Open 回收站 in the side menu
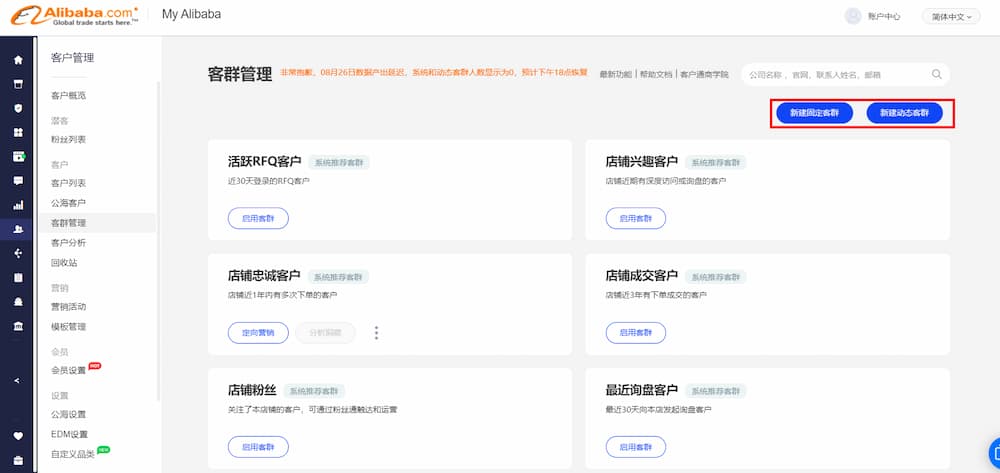The width and height of the screenshot is (1000, 473). pos(64,262)
